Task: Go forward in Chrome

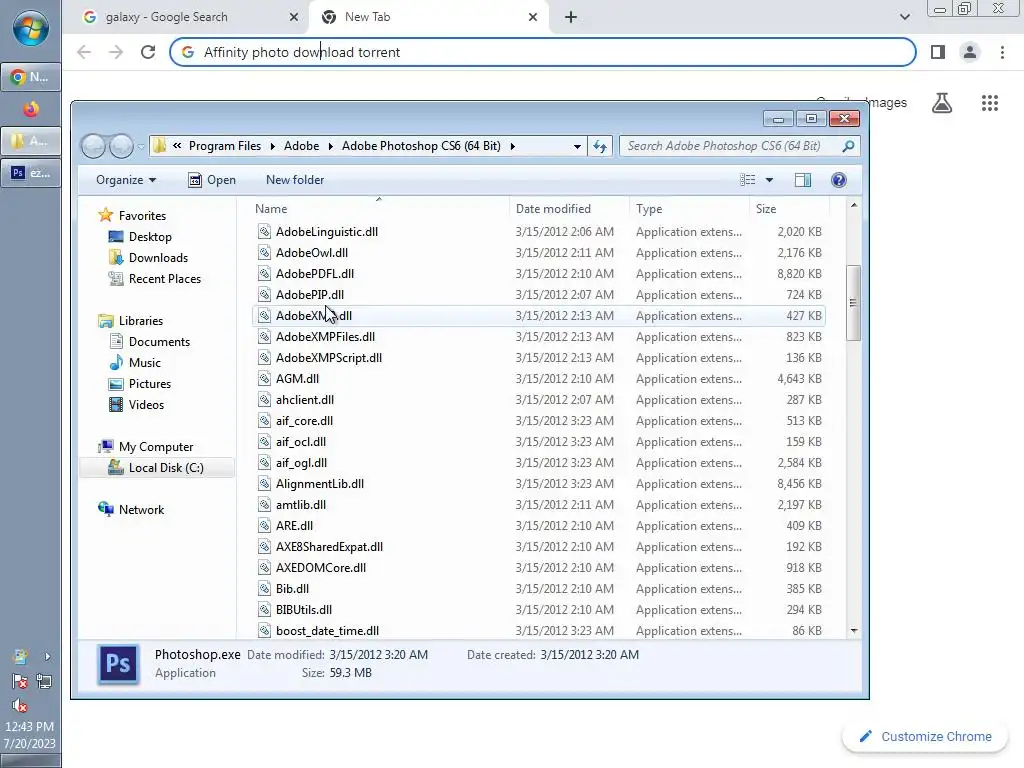Action: [116, 52]
